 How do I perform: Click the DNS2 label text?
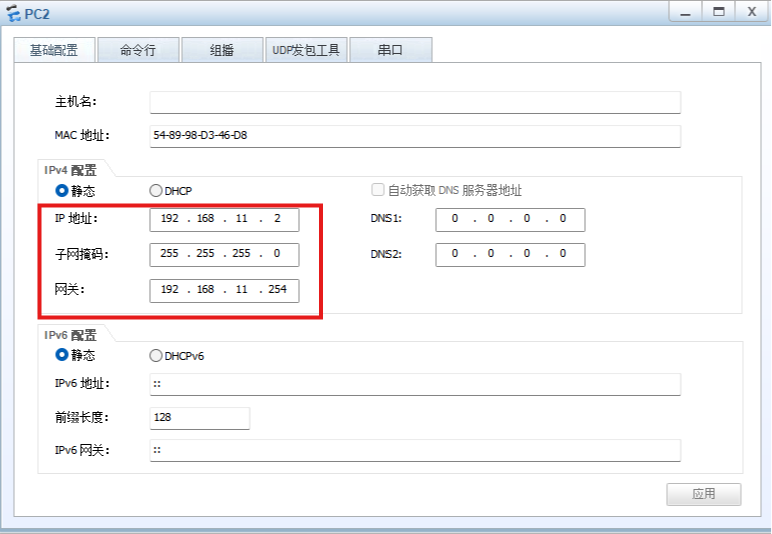pyautogui.click(x=386, y=254)
